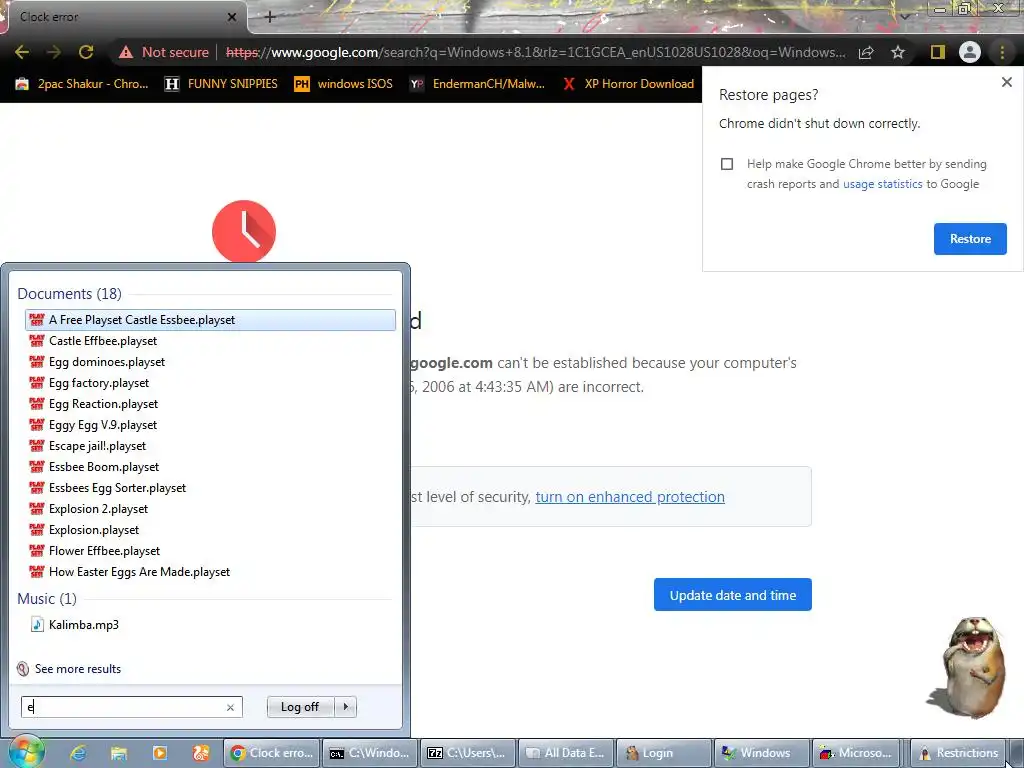This screenshot has height=768, width=1024.
Task: Close the Clock error tab
Action: click(x=232, y=17)
